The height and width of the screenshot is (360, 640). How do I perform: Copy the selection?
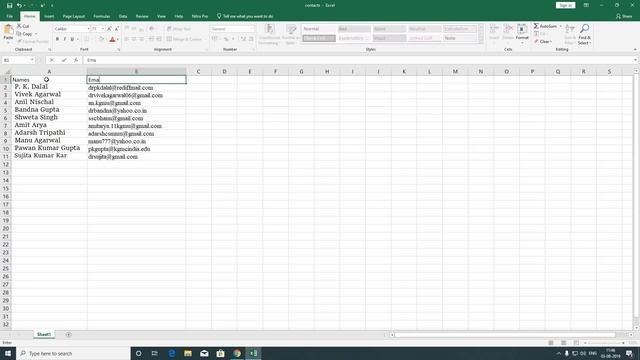pyautogui.click(x=24, y=34)
